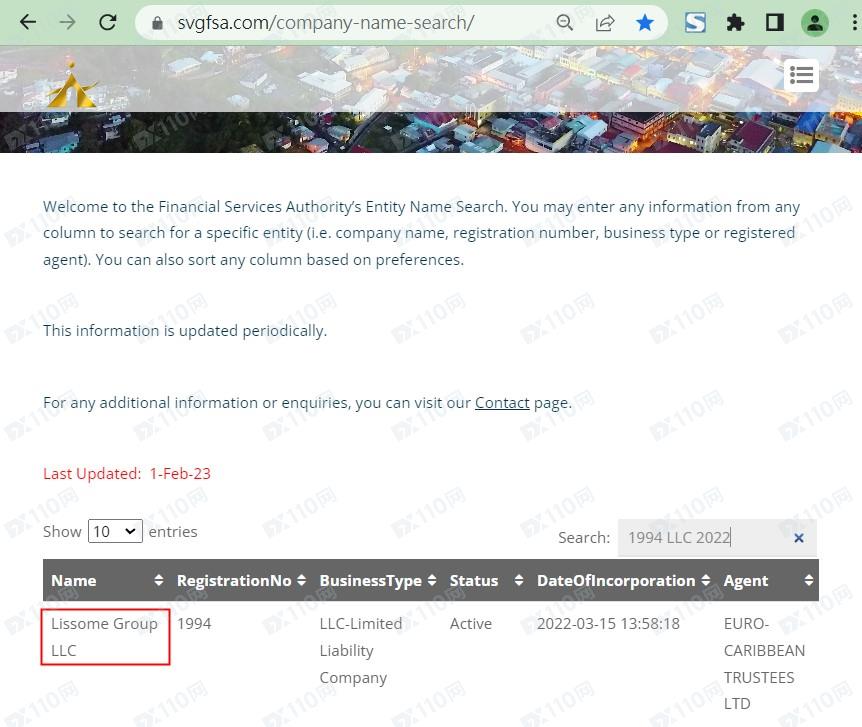
Task: Open the Extensions puzzle piece menu
Action: click(735, 23)
